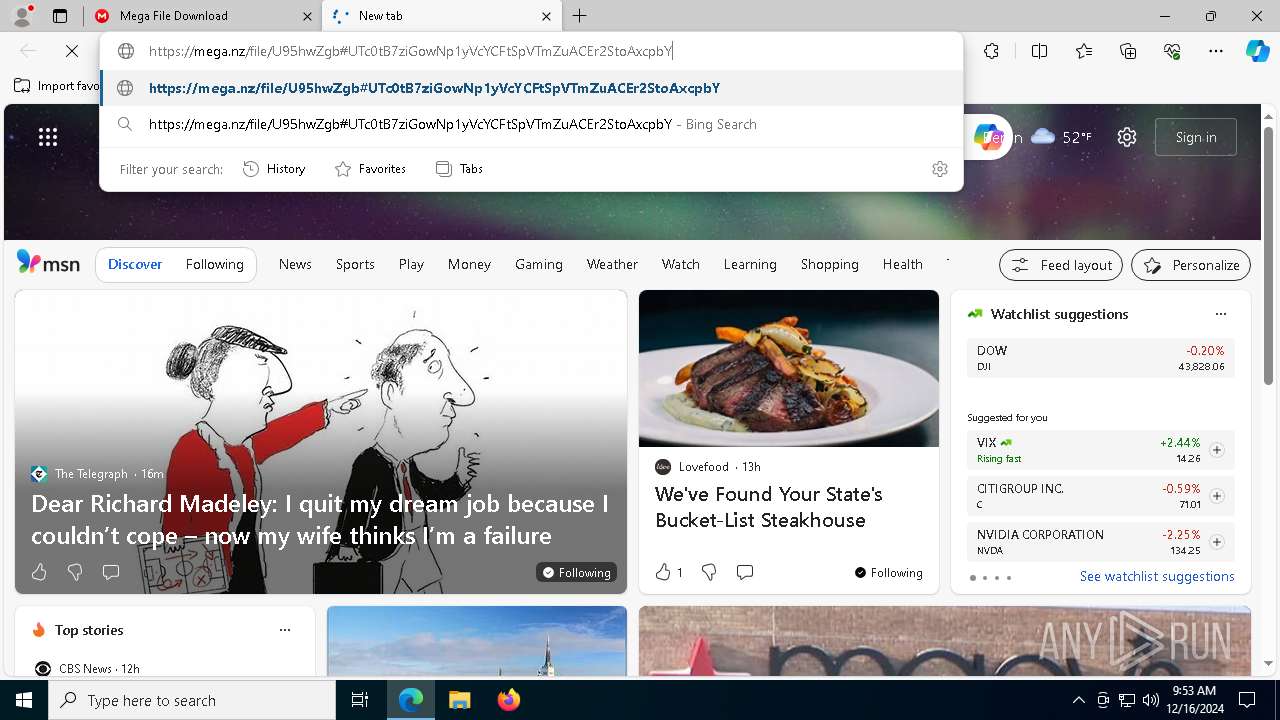
Task: Open the Collections icon
Action: [x=1128, y=51]
